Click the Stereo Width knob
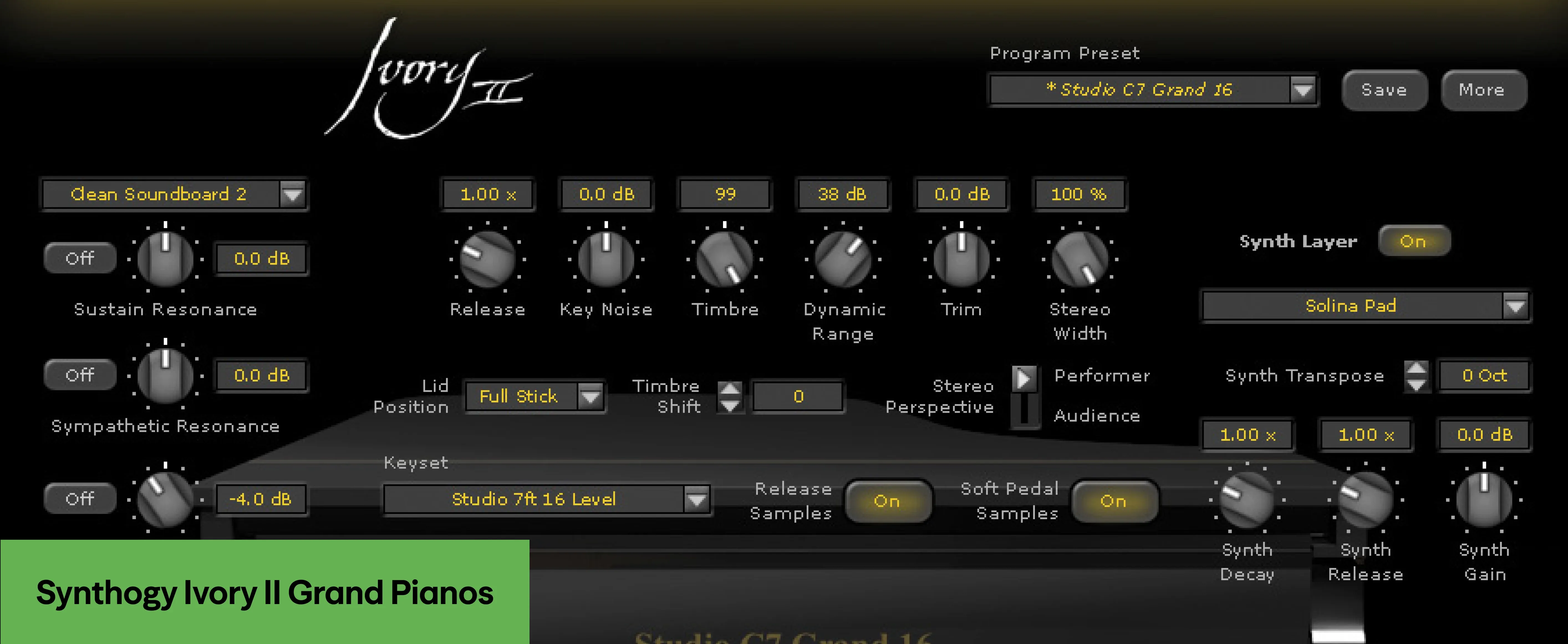 [1080, 259]
